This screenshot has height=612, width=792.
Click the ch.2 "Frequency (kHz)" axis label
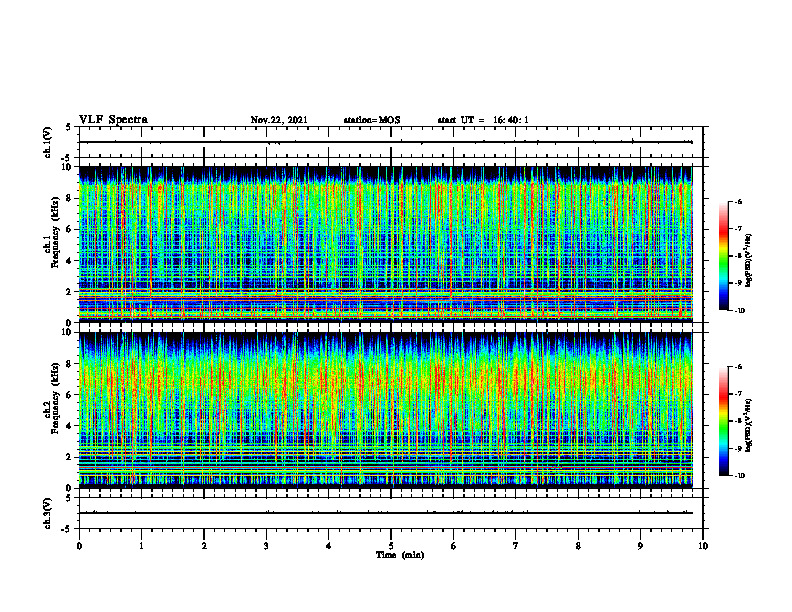tap(55, 399)
